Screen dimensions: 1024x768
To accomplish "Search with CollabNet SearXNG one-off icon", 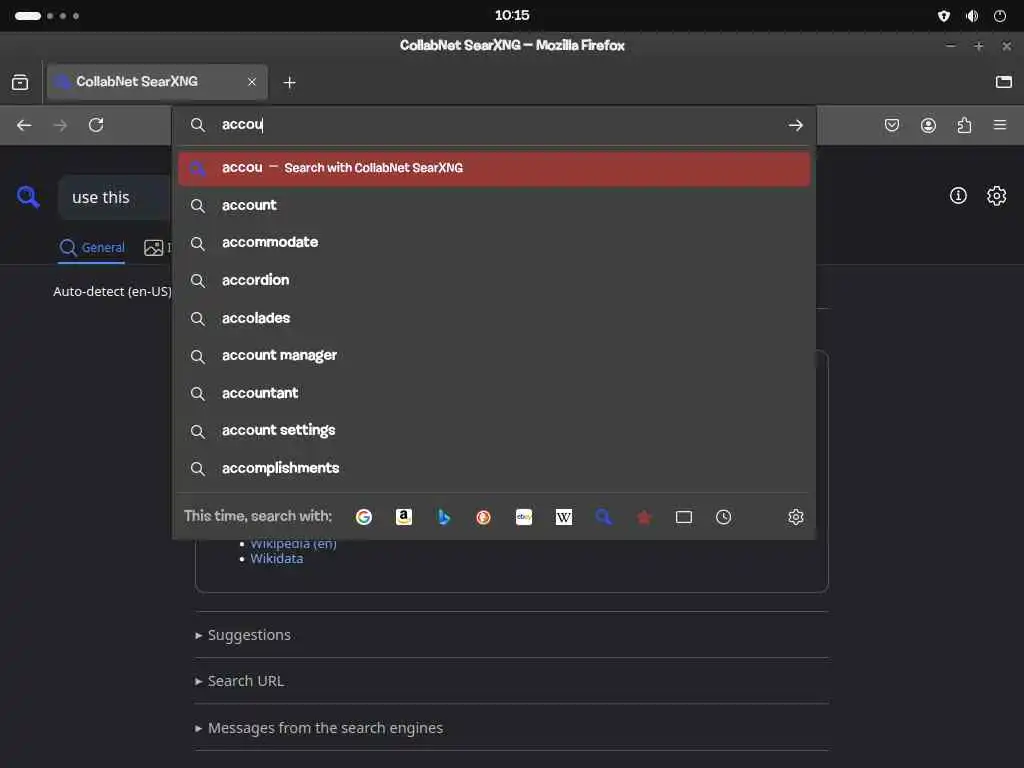I will tap(603, 517).
